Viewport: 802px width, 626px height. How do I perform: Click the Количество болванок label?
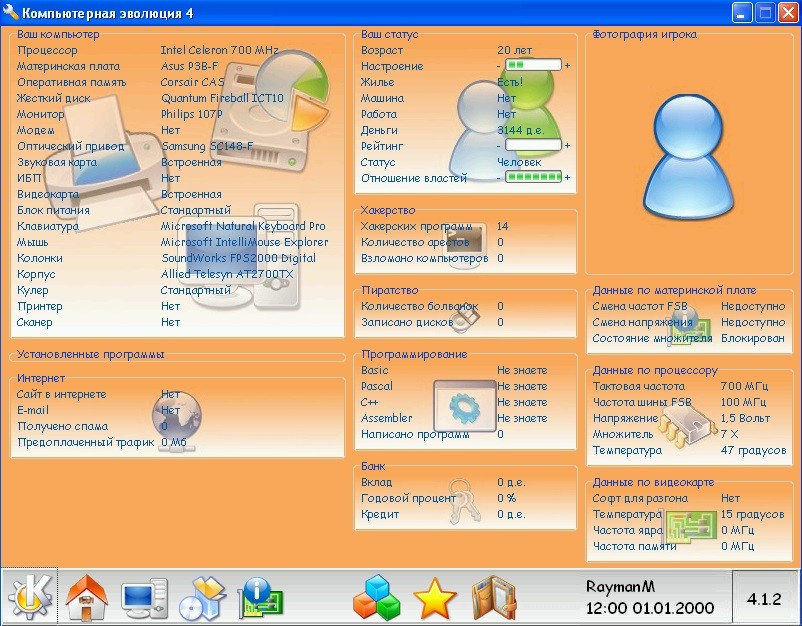point(419,306)
